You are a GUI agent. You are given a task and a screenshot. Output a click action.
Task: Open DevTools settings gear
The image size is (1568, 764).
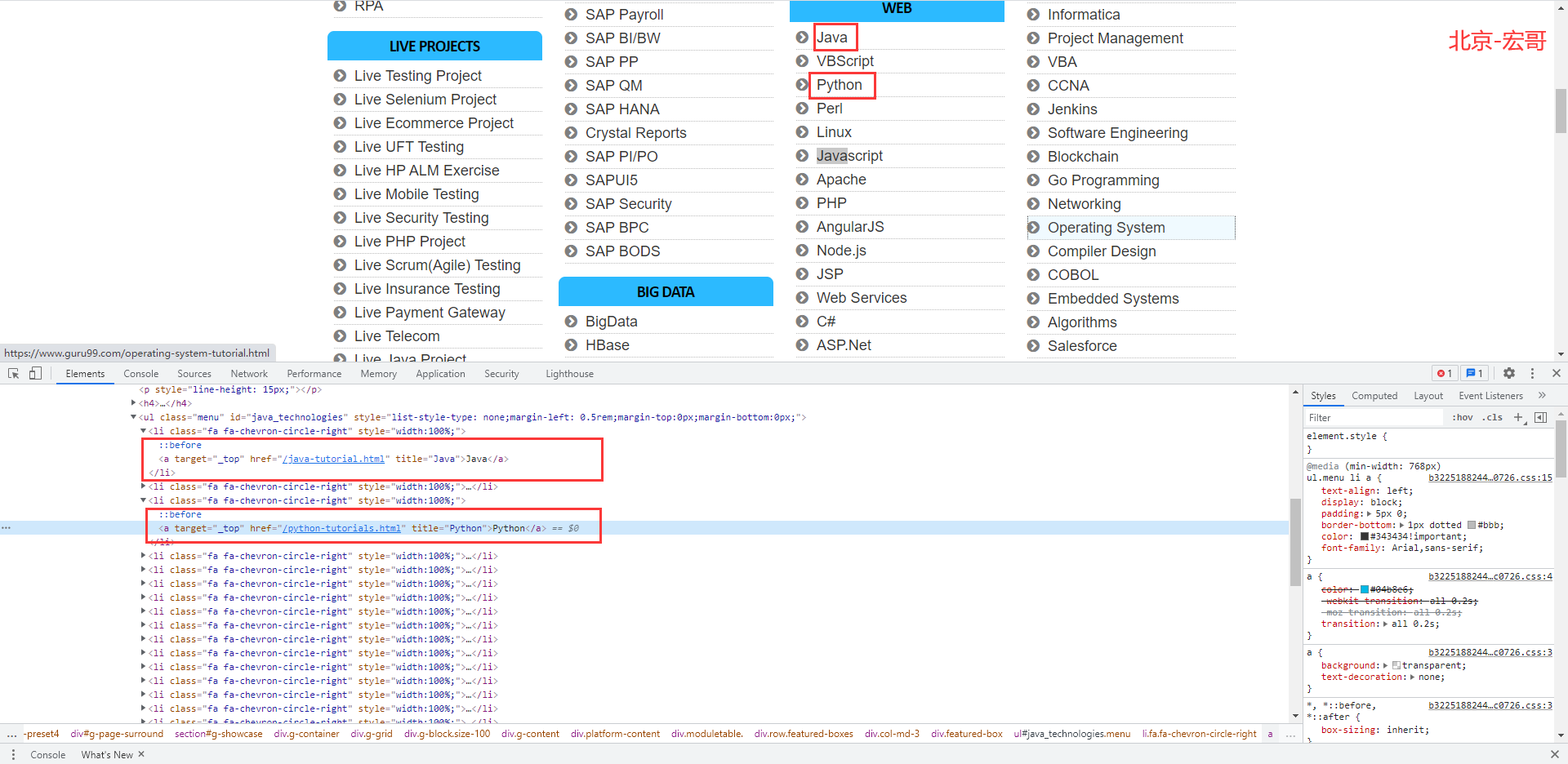click(1509, 373)
